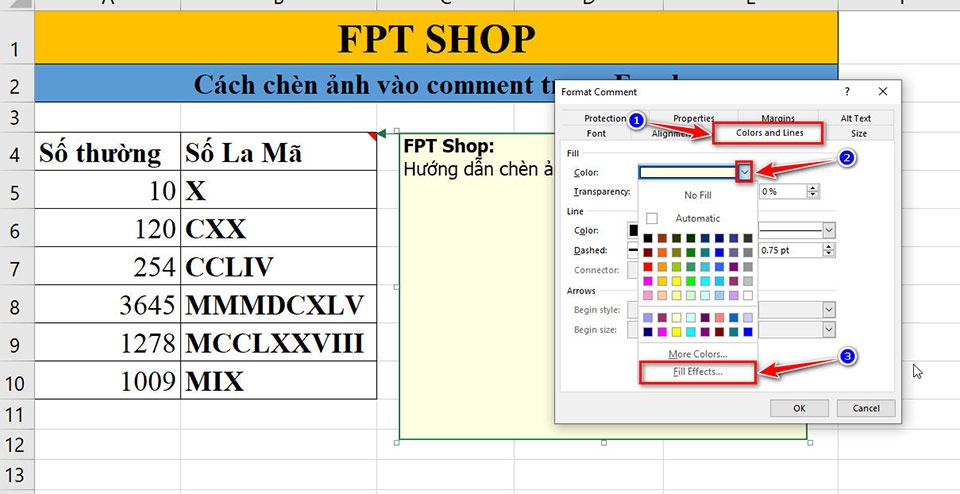The width and height of the screenshot is (960, 494).
Task: Click the line weight 0.75 pt field
Action: tap(791, 250)
